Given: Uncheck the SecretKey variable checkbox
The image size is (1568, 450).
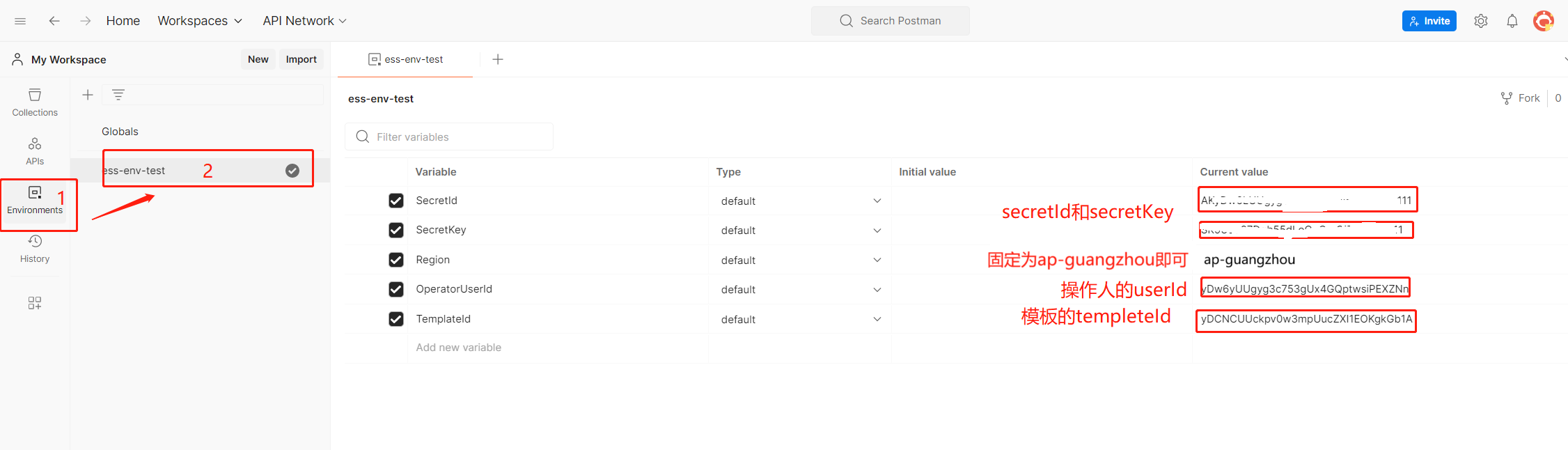Looking at the screenshot, I should point(396,230).
